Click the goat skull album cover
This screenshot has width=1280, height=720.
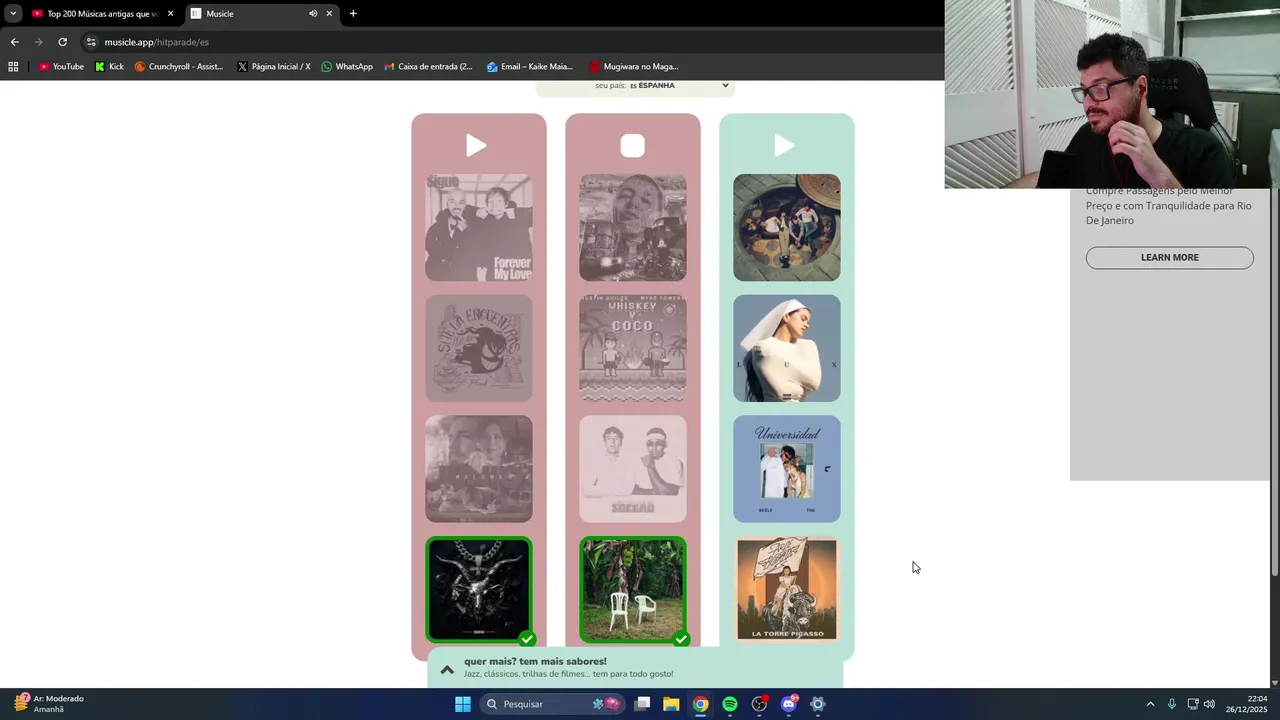pyautogui.click(x=479, y=589)
